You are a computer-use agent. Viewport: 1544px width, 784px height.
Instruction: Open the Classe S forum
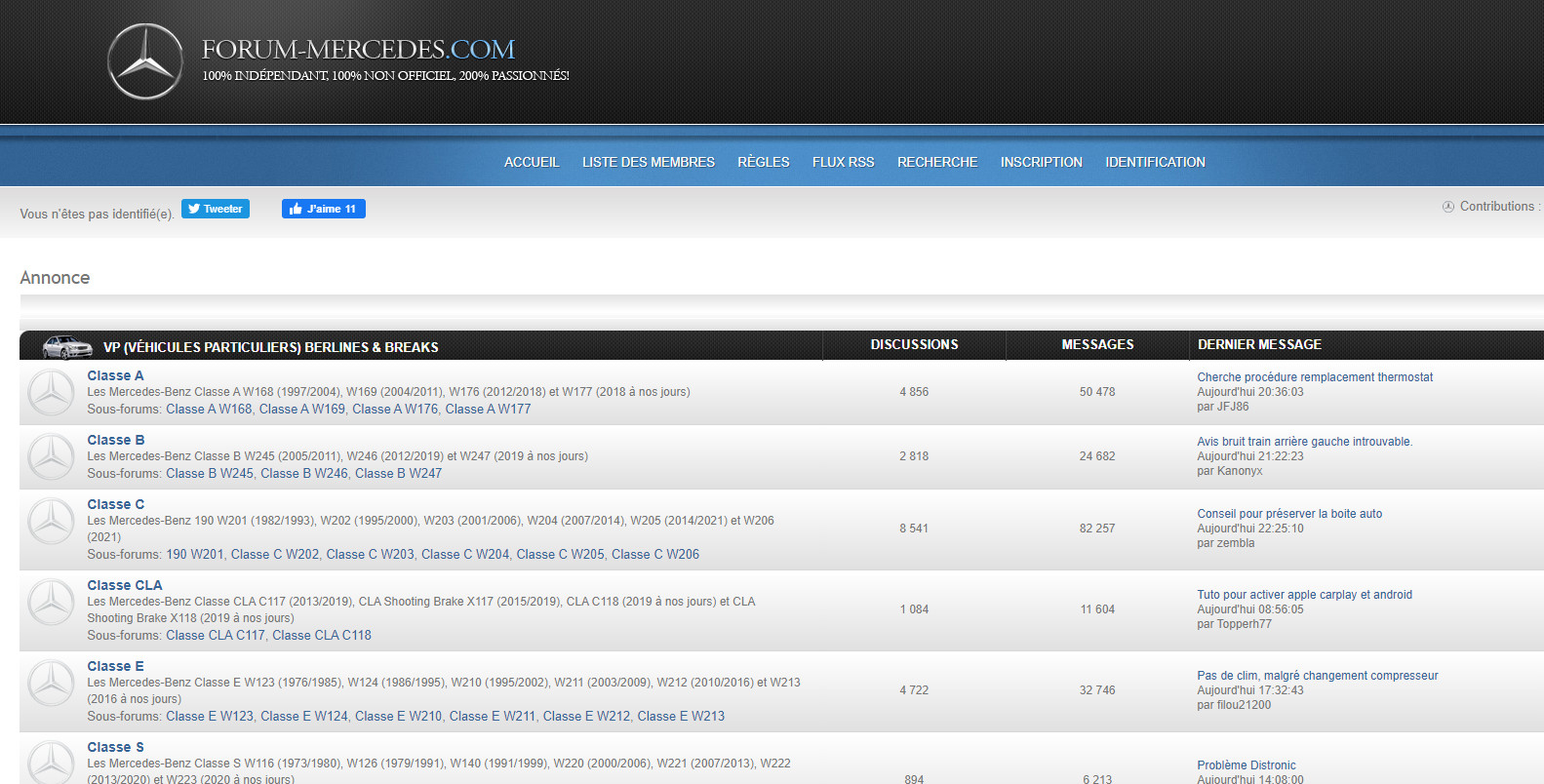click(115, 747)
